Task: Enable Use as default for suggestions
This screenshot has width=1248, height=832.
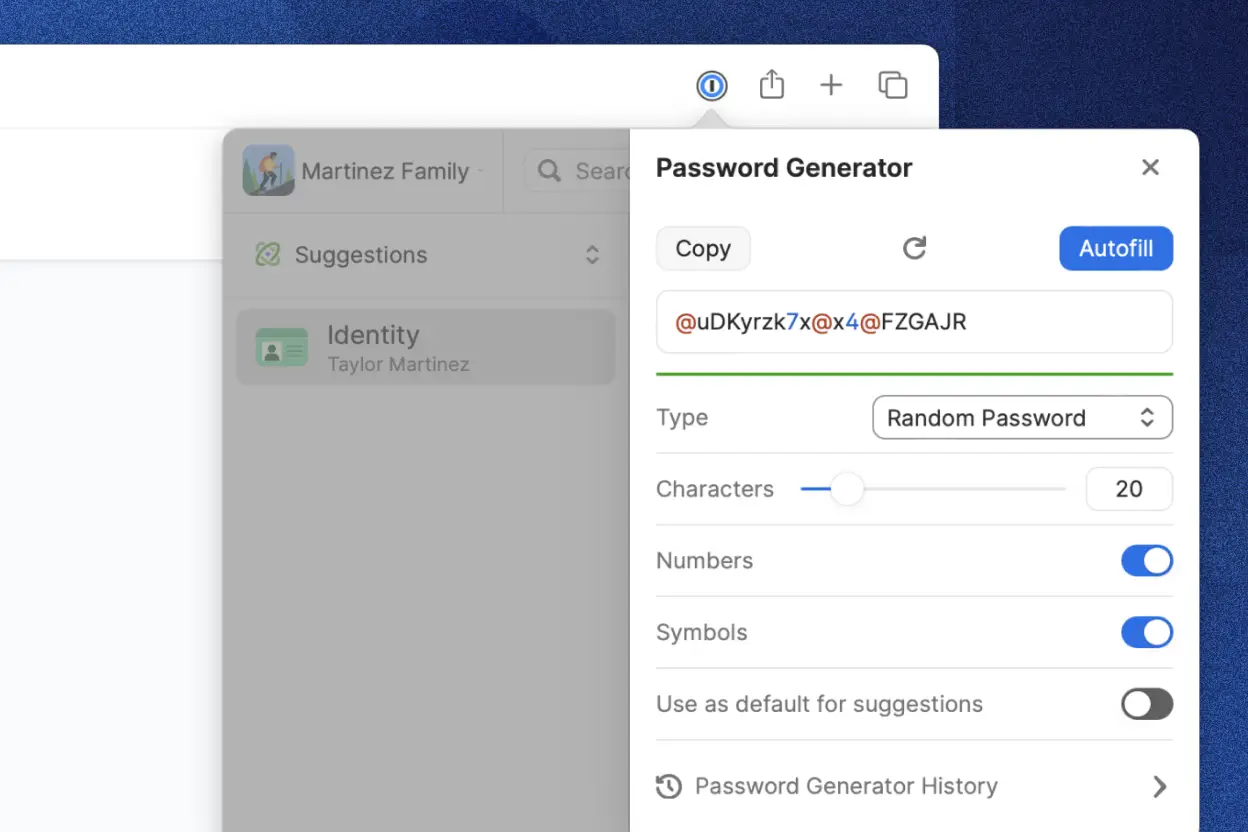Action: click(x=1146, y=704)
